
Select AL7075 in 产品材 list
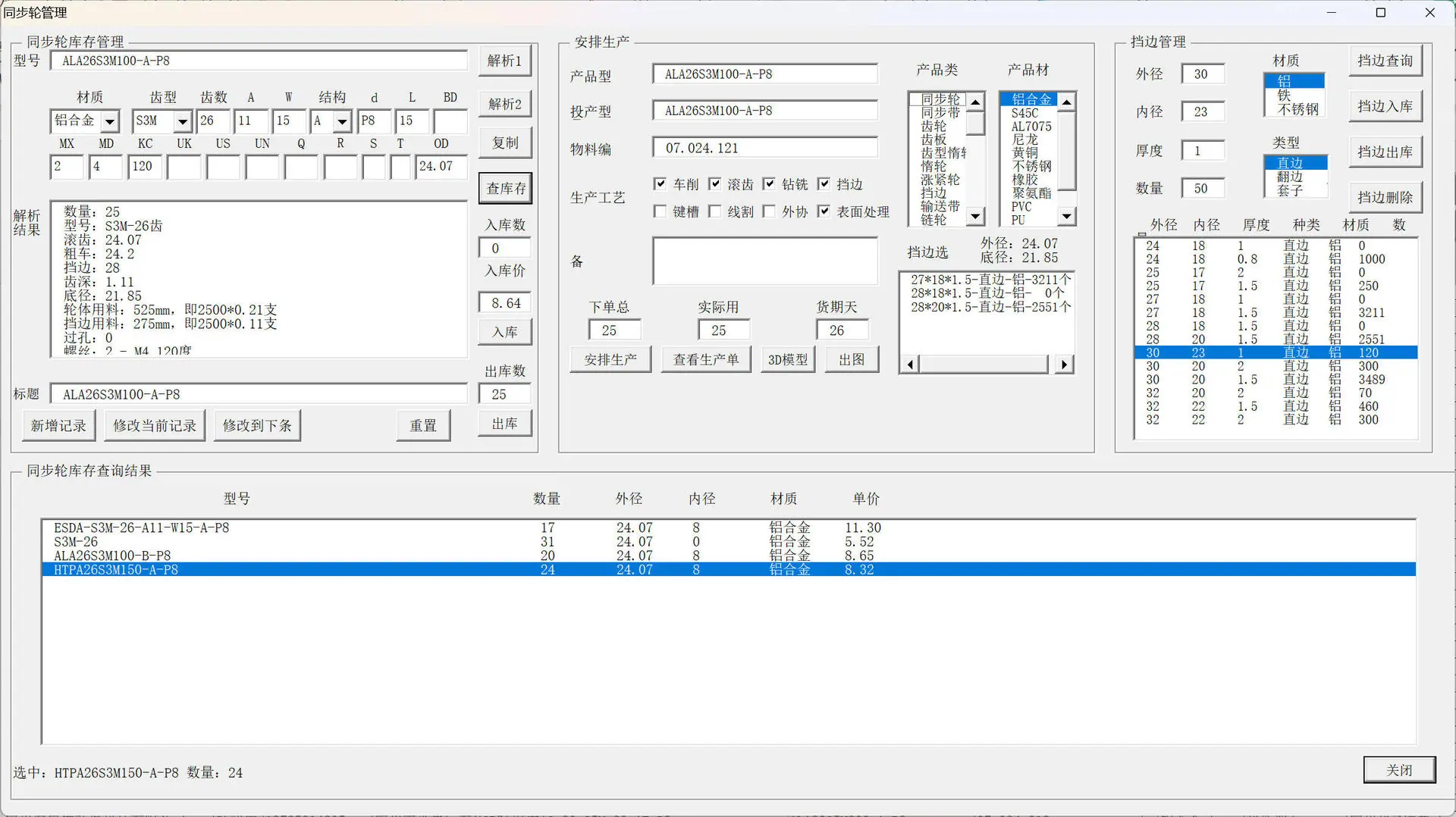click(x=1029, y=127)
